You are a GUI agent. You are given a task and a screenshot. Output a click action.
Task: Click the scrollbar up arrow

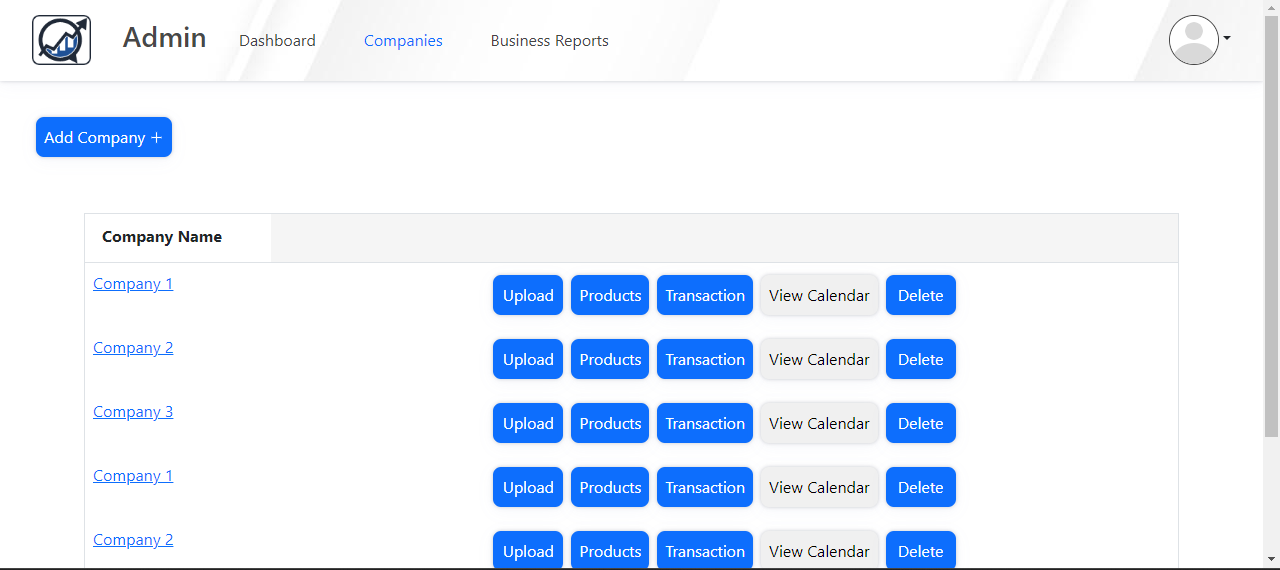click(1271, 8)
